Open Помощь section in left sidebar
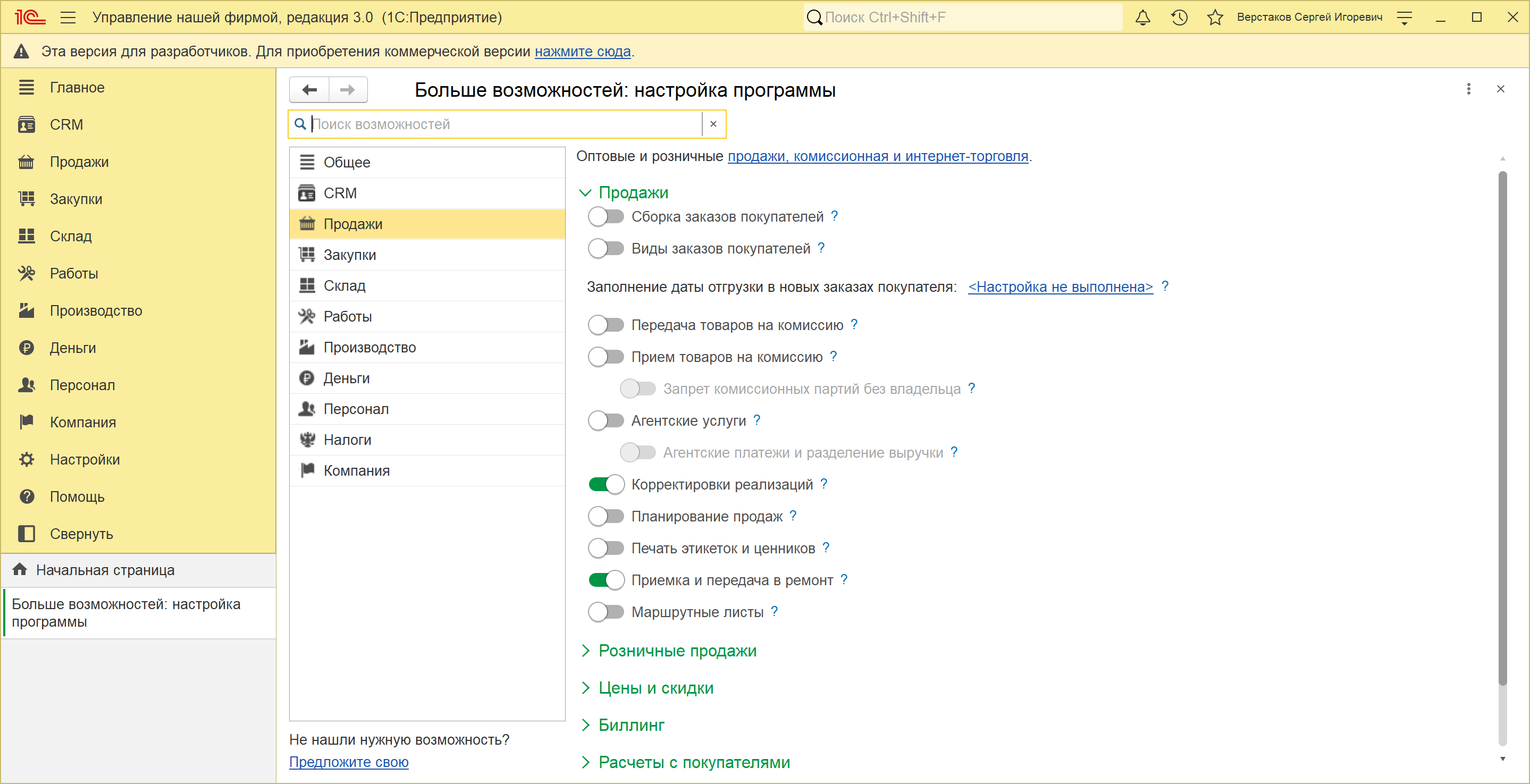 coord(138,496)
